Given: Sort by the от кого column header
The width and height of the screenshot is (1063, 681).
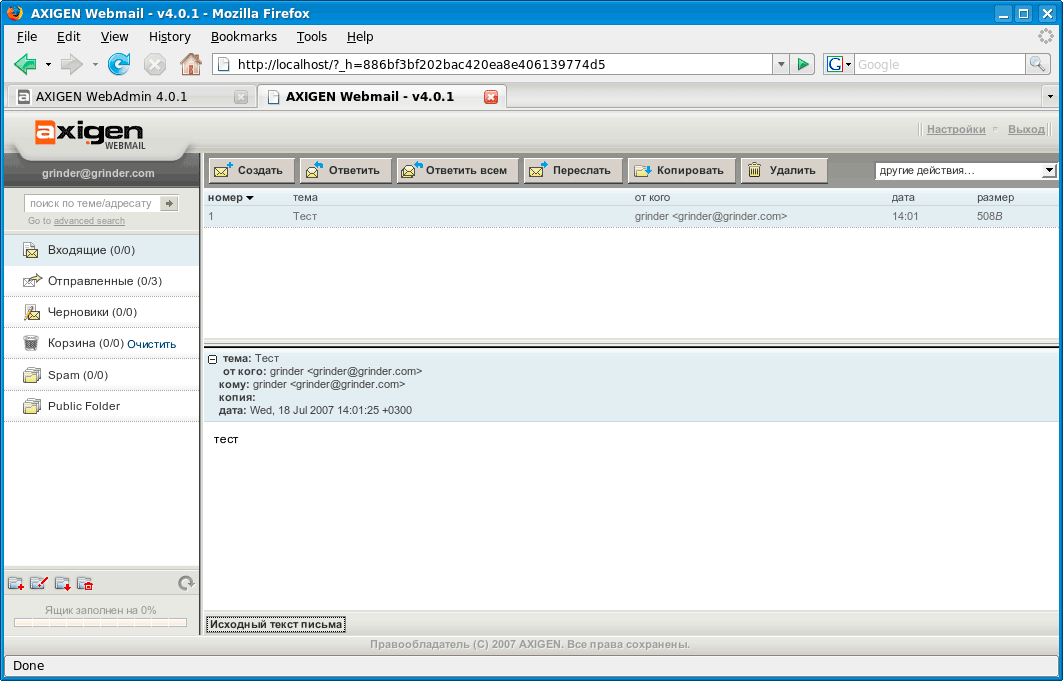Looking at the screenshot, I should click(652, 197).
